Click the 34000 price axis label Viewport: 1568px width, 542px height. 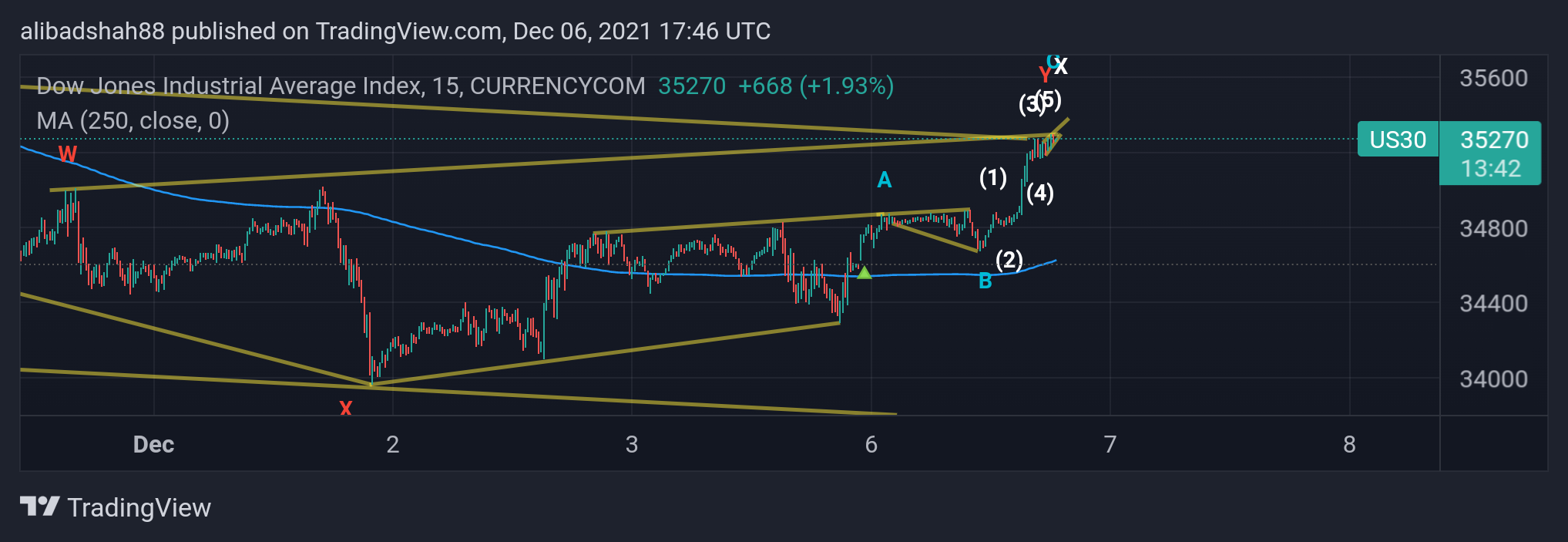coord(1493,379)
